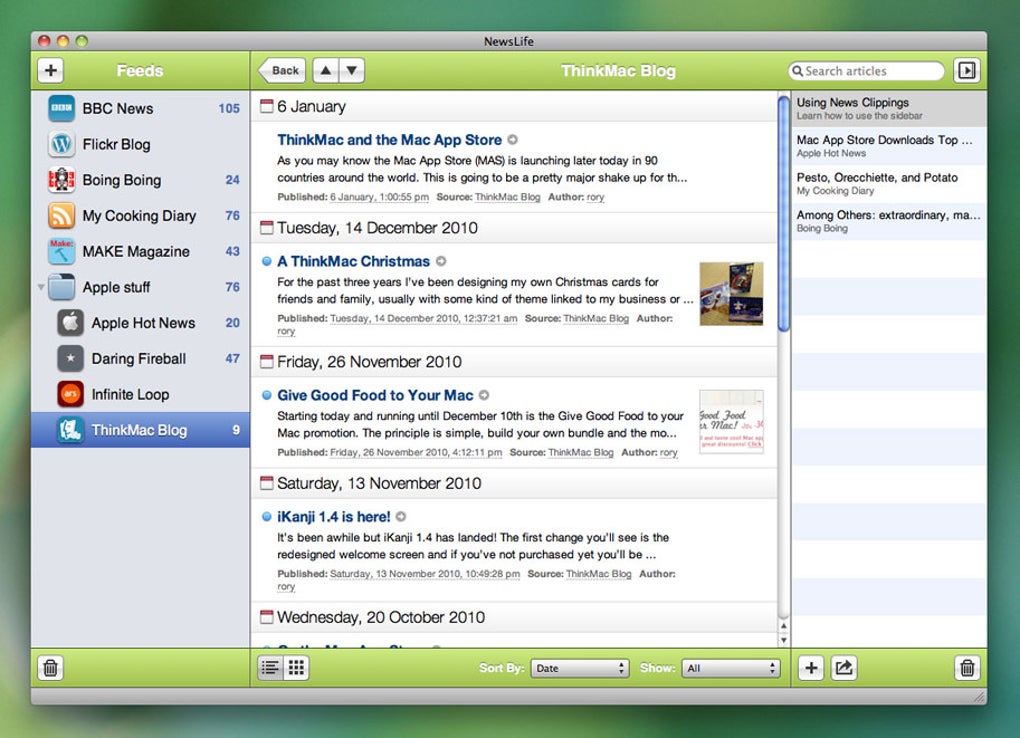Add a new clipping with plus button
1020x738 pixels.
pos(811,668)
